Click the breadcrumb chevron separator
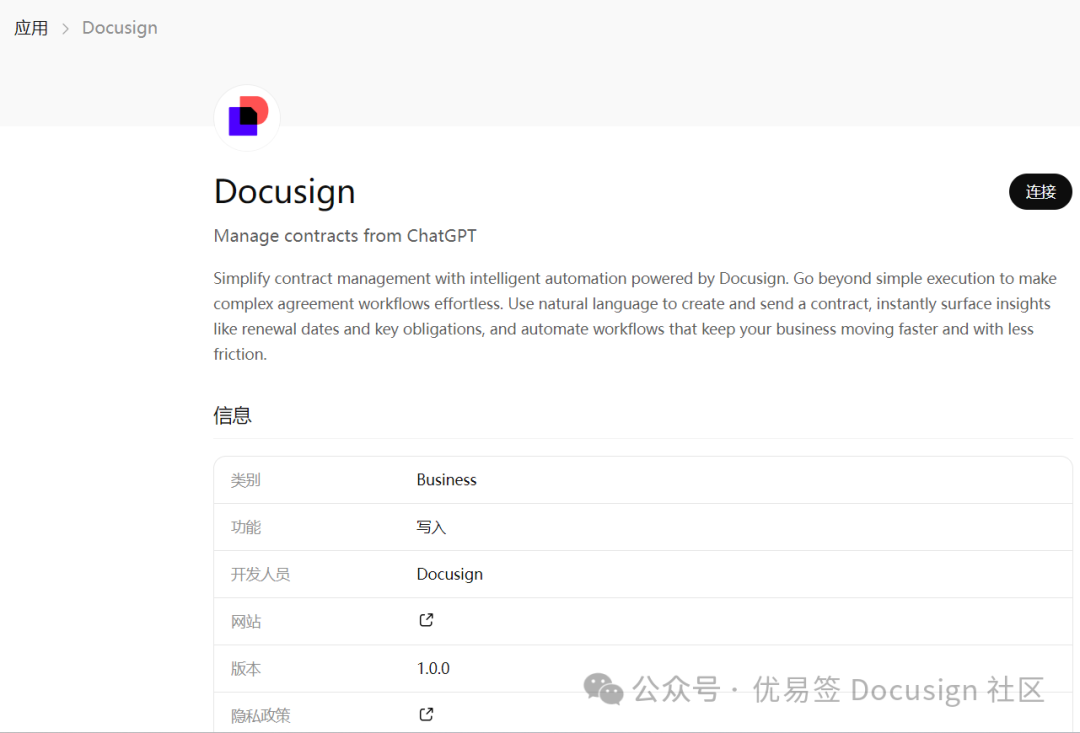The width and height of the screenshot is (1080, 733). [65, 29]
